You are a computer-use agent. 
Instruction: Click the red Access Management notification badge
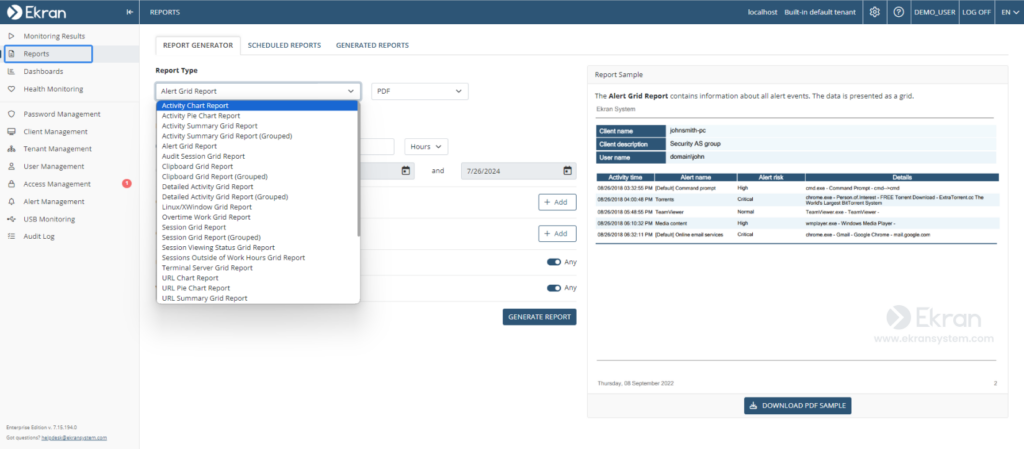(x=127, y=183)
